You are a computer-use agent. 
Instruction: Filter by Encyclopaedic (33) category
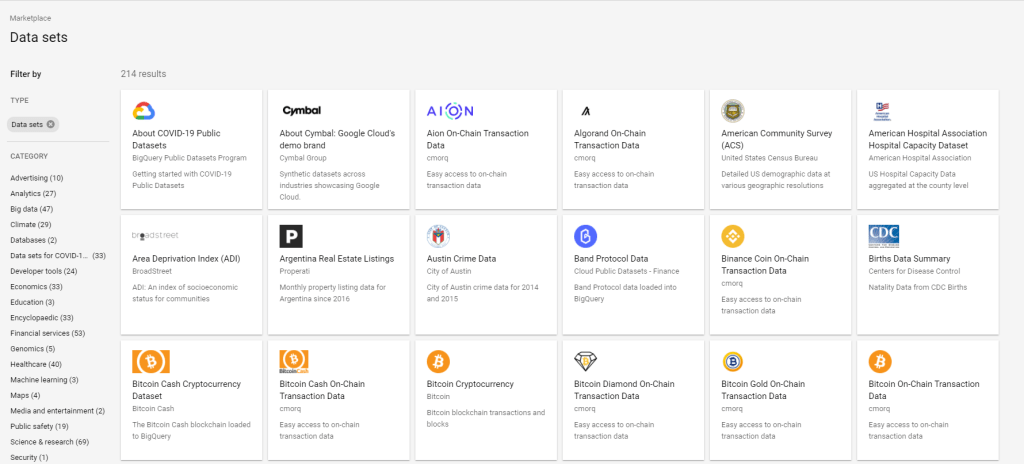42,318
